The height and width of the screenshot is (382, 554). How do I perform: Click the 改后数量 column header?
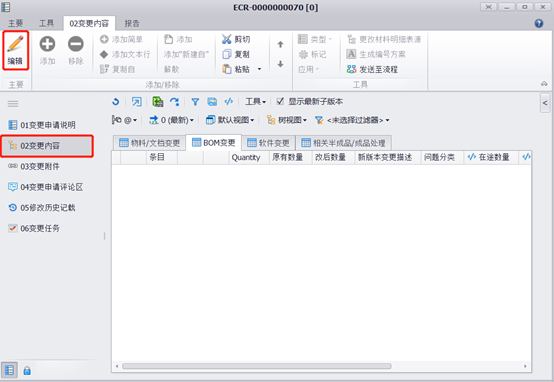(334, 157)
